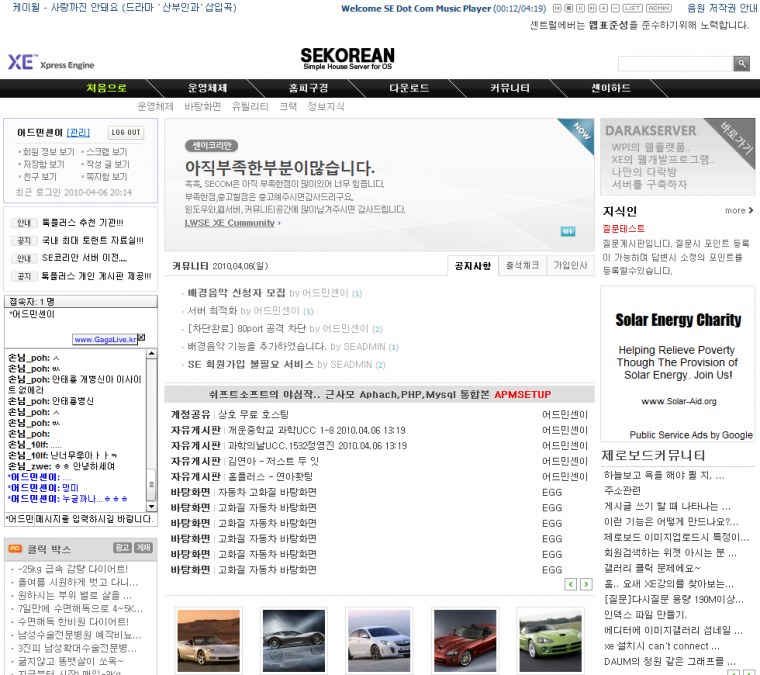The height and width of the screenshot is (675, 760).
Task: Skip to previous track in music player
Action: point(557,8)
